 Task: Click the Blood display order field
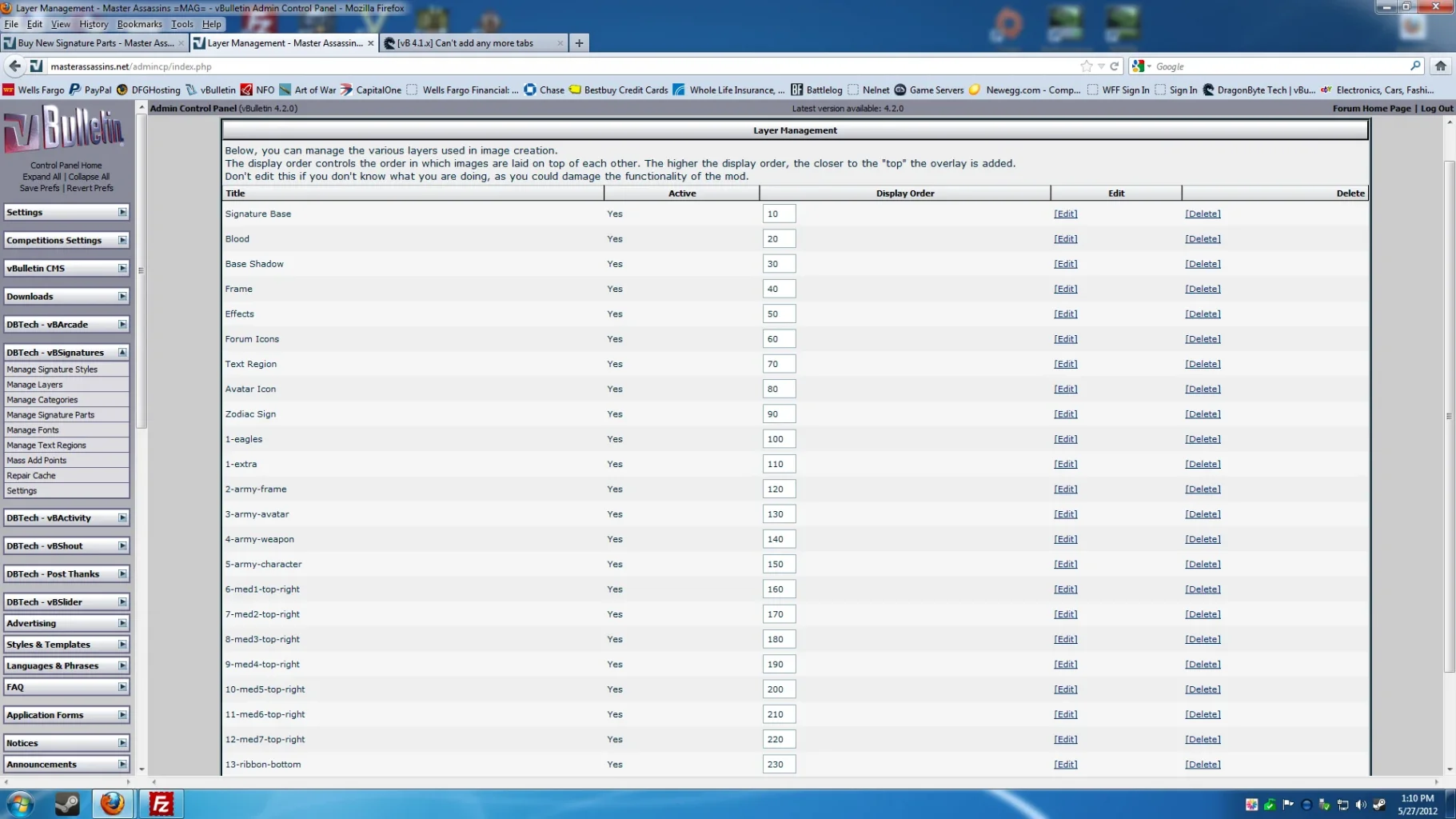click(778, 239)
